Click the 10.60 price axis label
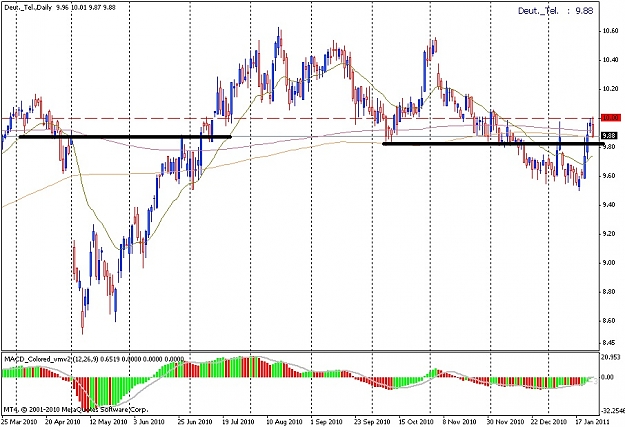625x427 pixels. tap(611, 31)
